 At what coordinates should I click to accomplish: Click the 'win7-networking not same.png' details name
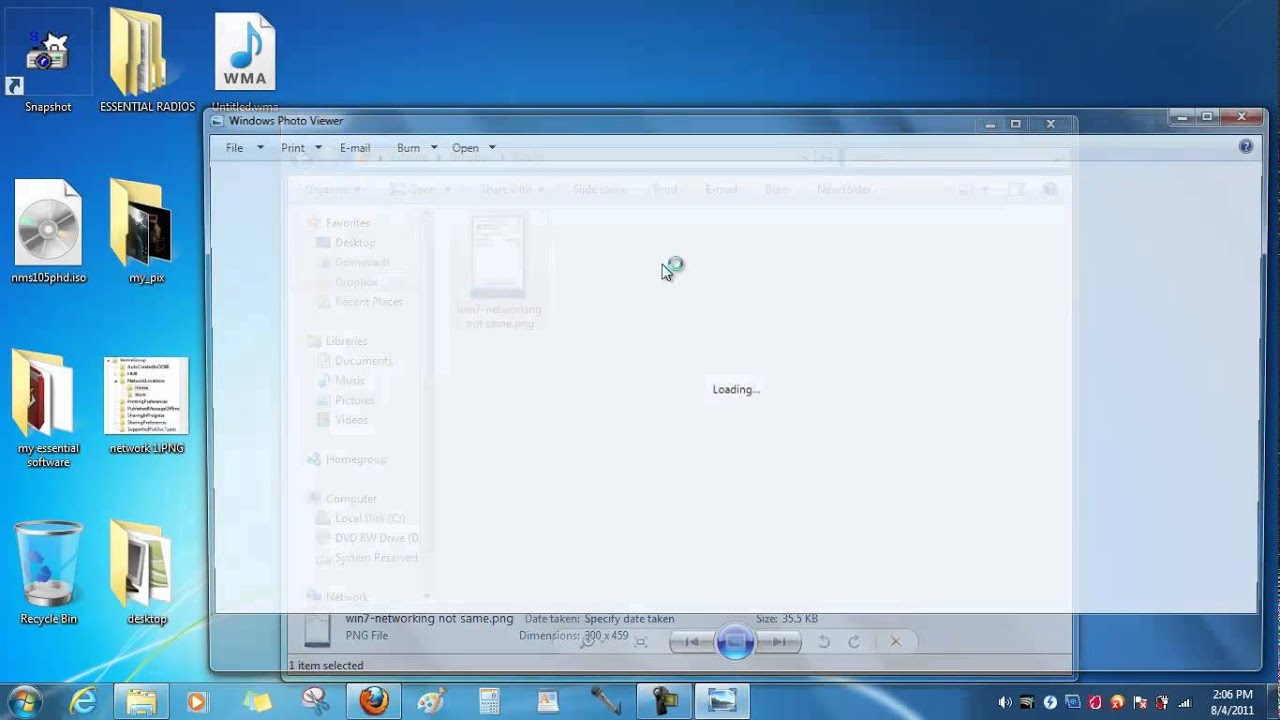pyautogui.click(x=429, y=618)
